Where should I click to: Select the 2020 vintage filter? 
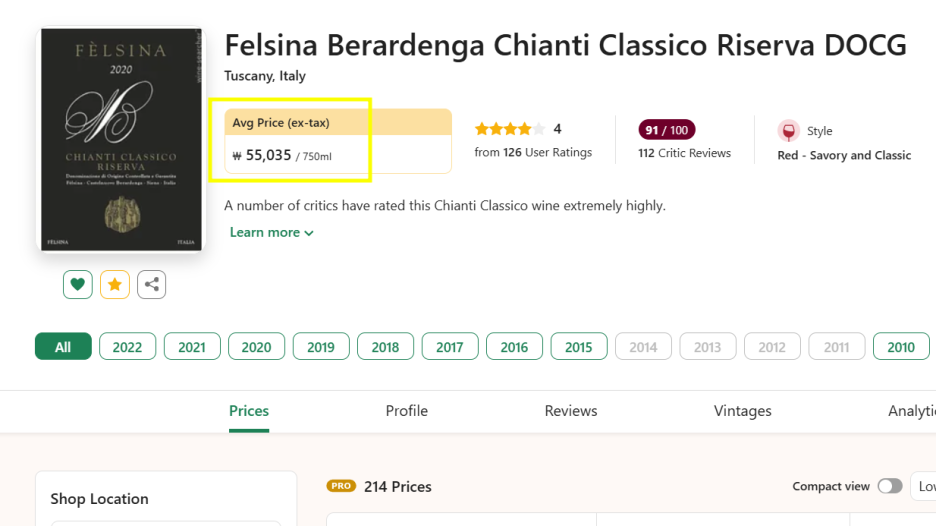click(x=256, y=346)
